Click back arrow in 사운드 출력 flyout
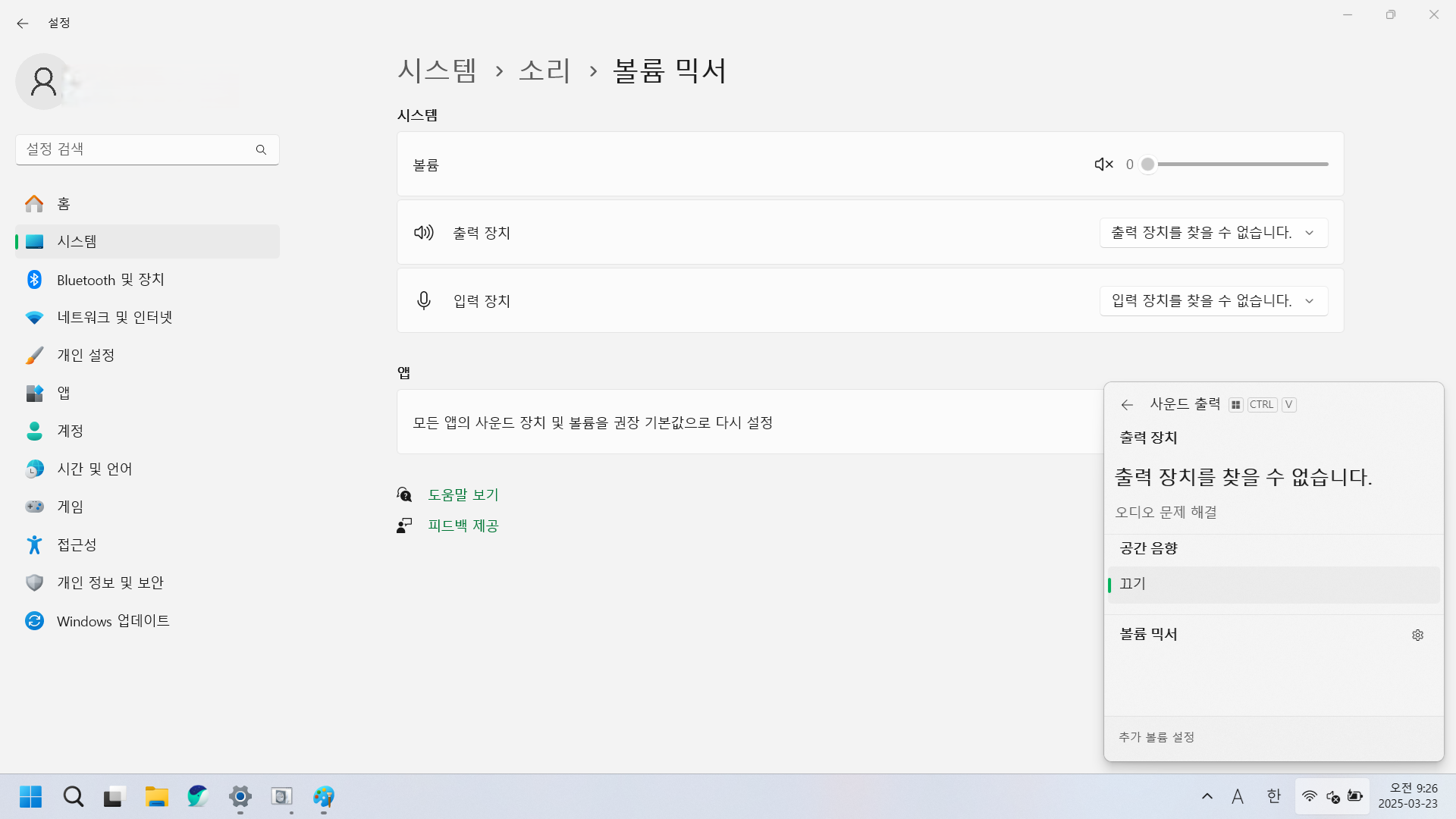Viewport: 1456px width, 819px height. [x=1127, y=405]
